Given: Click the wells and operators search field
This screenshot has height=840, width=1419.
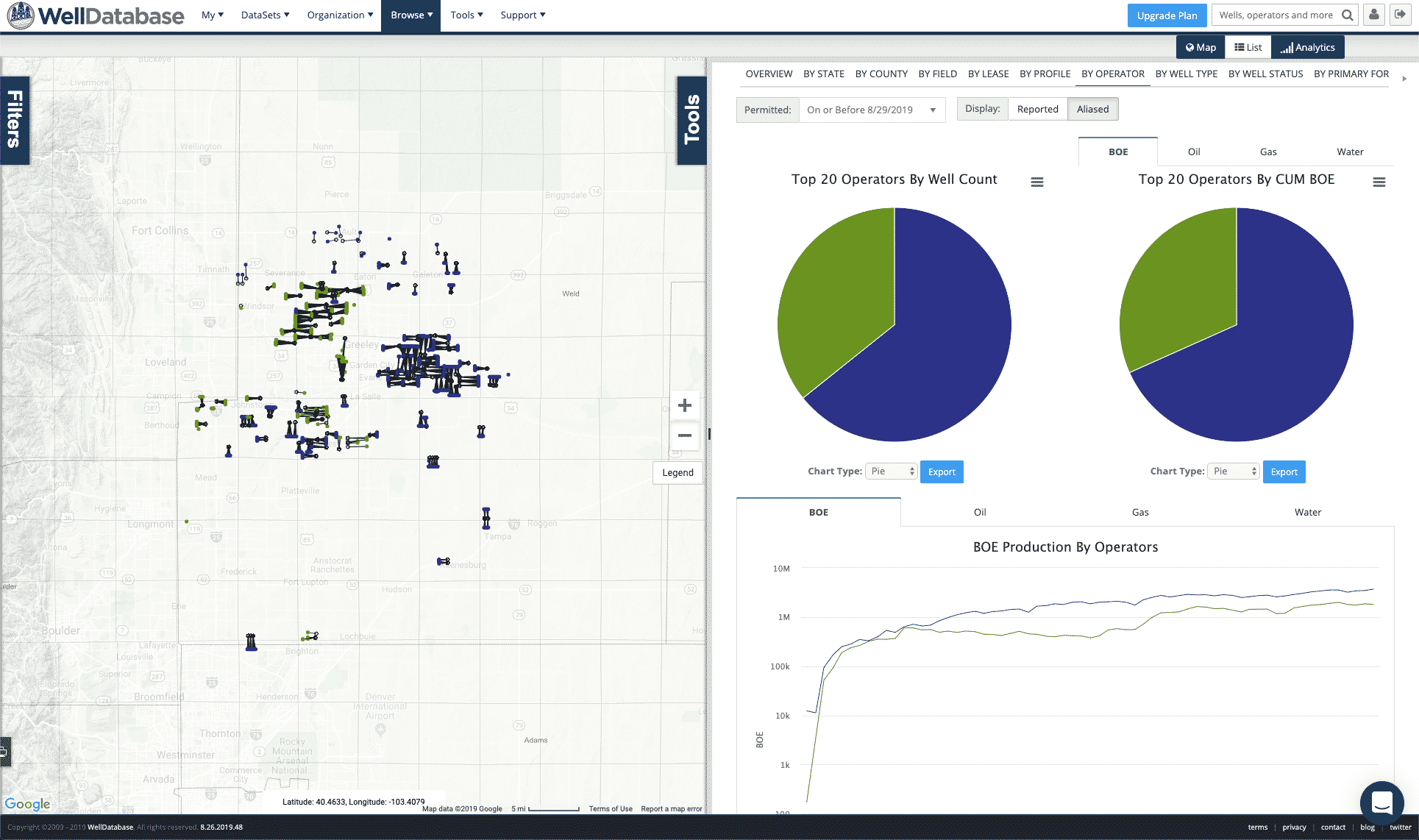Looking at the screenshot, I should 1276,15.
